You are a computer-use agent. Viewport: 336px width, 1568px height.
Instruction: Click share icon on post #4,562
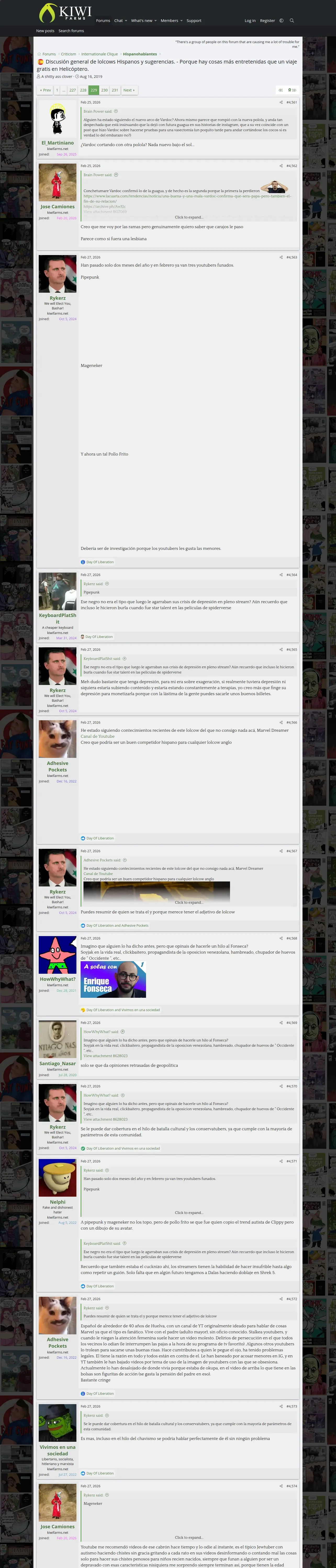[281, 166]
